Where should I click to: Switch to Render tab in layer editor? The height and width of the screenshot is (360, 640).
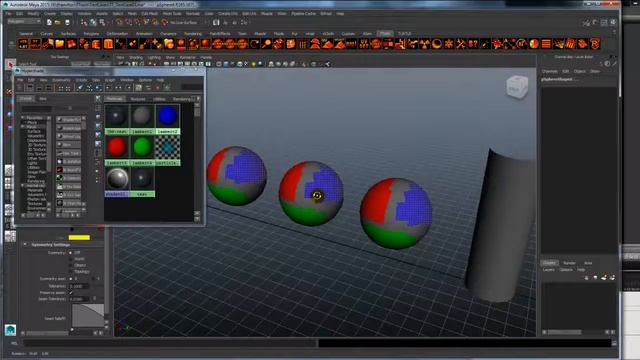click(x=569, y=263)
